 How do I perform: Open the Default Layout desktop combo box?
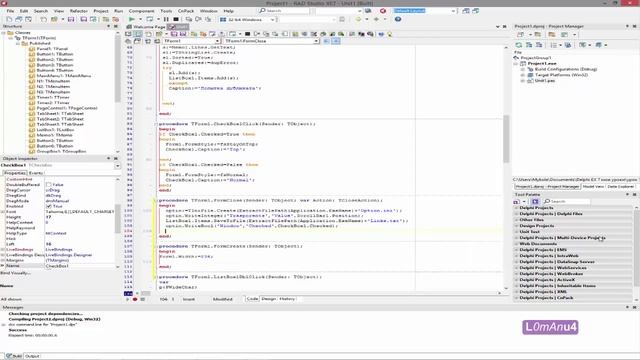click(424, 11)
